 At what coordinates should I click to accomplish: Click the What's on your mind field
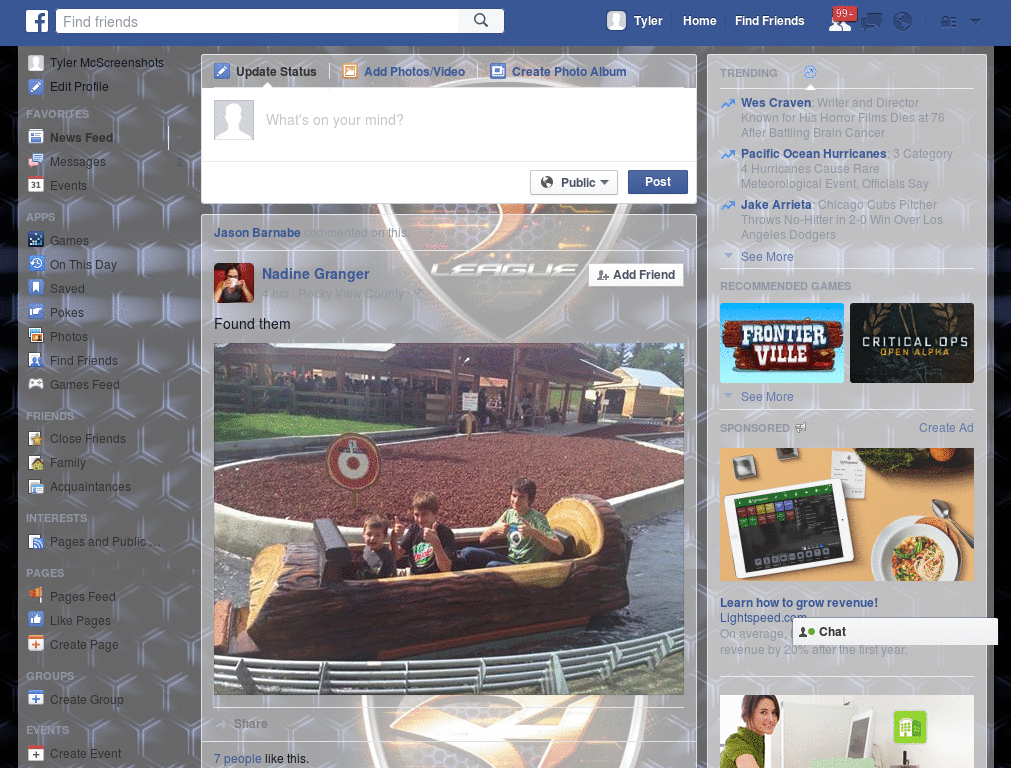point(400,120)
